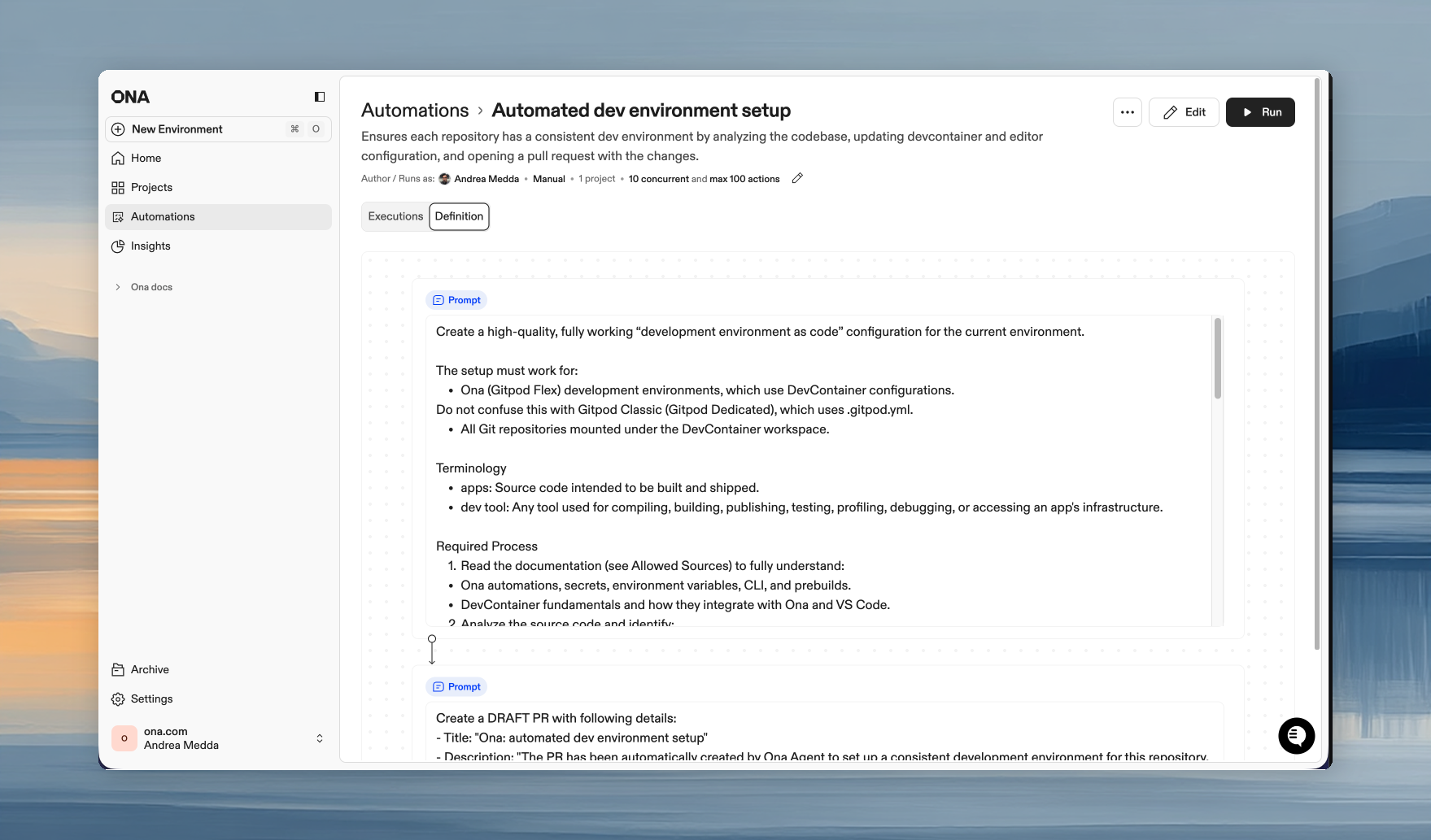Image resolution: width=1431 pixels, height=840 pixels.
Task: Open the chat support bubble icon
Action: pos(1296,735)
